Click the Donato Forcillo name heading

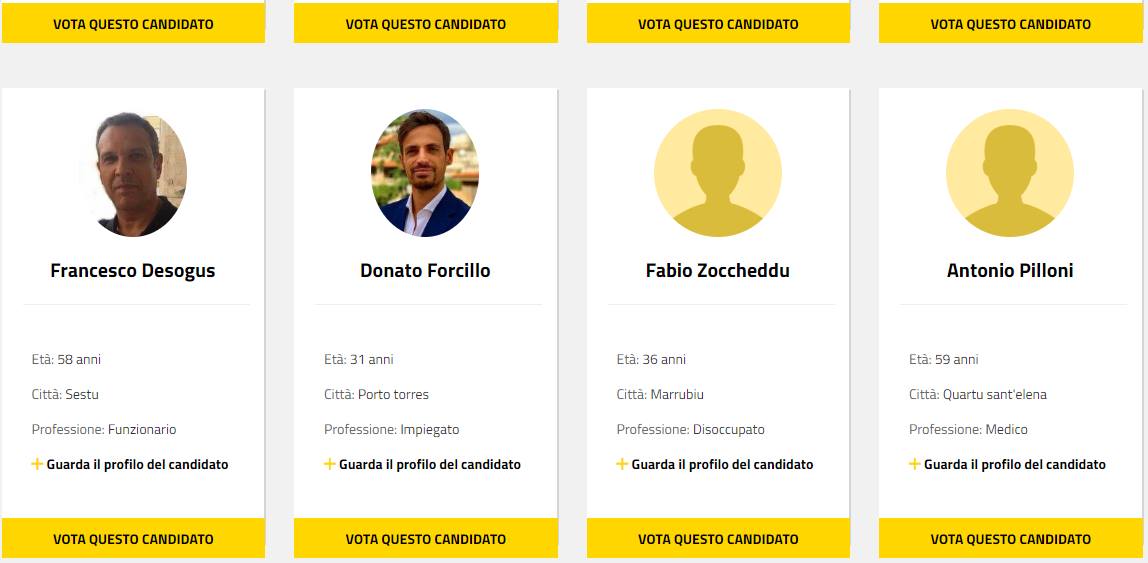pos(425,270)
